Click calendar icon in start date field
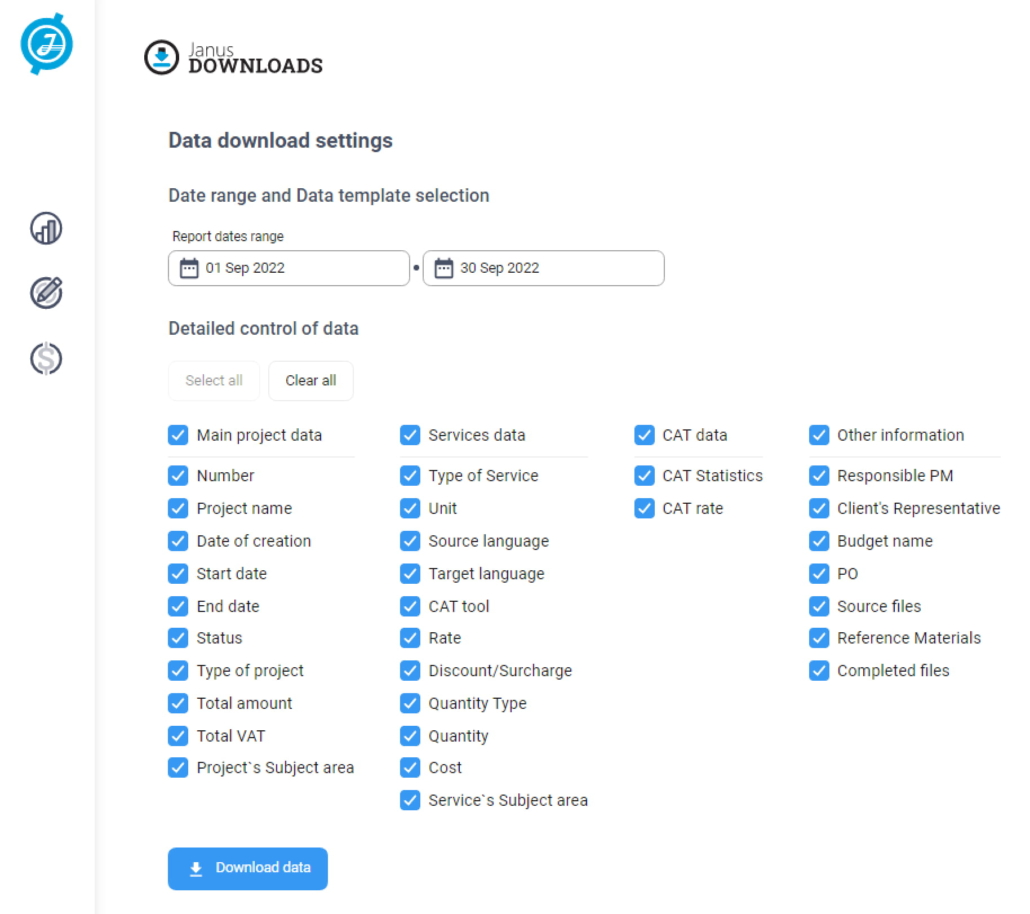This screenshot has width=1030, height=914. [x=189, y=268]
